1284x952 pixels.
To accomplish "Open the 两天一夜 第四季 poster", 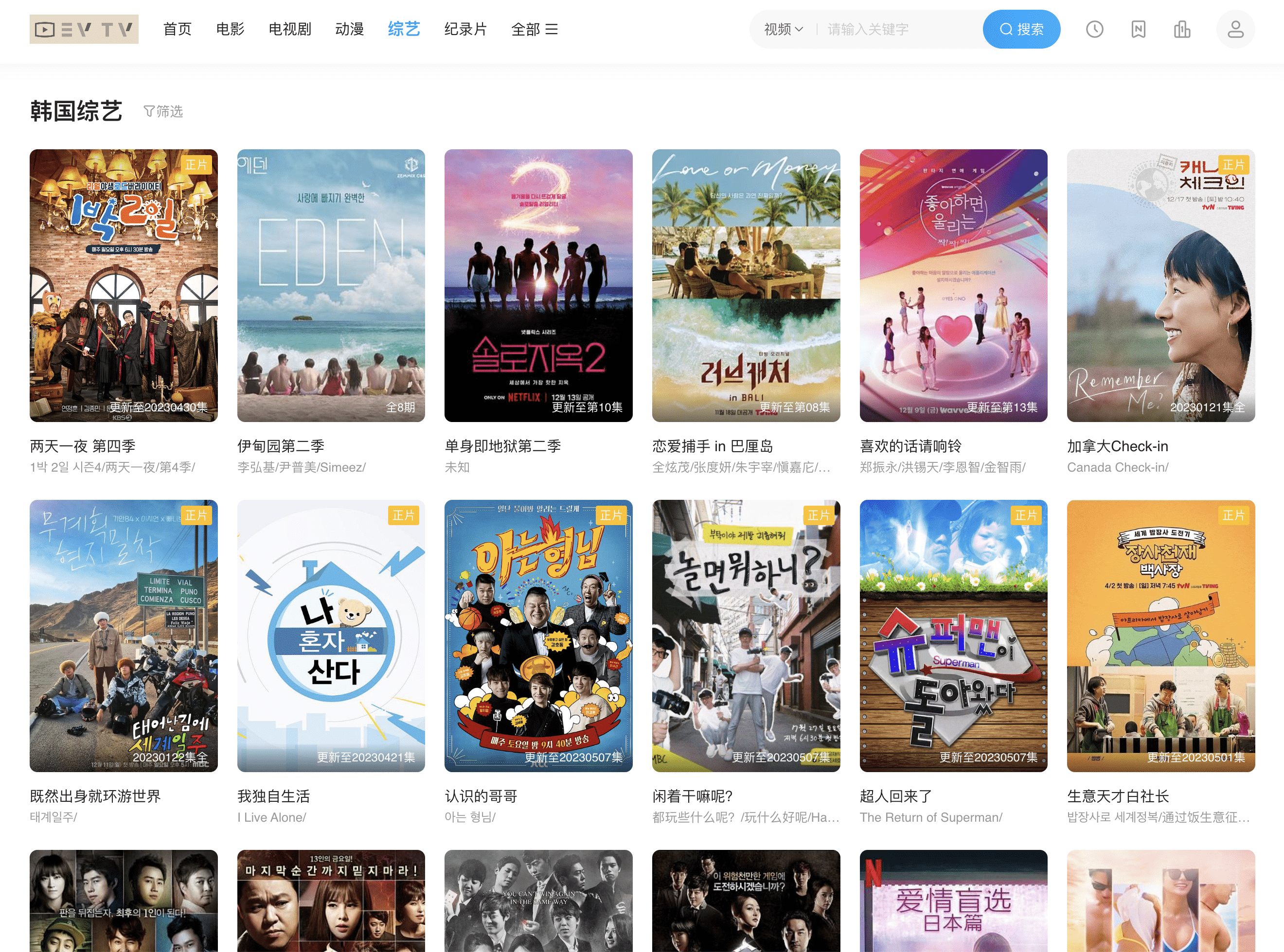I will tap(124, 285).
